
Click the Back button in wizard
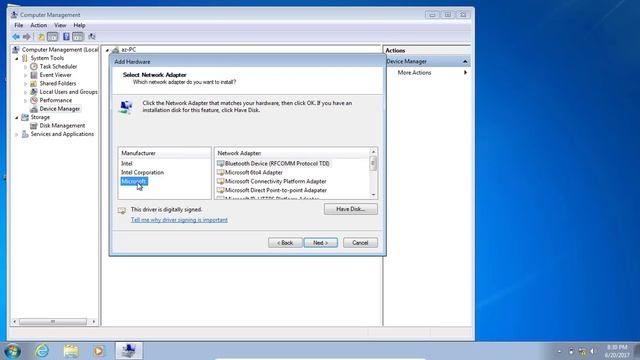click(285, 242)
